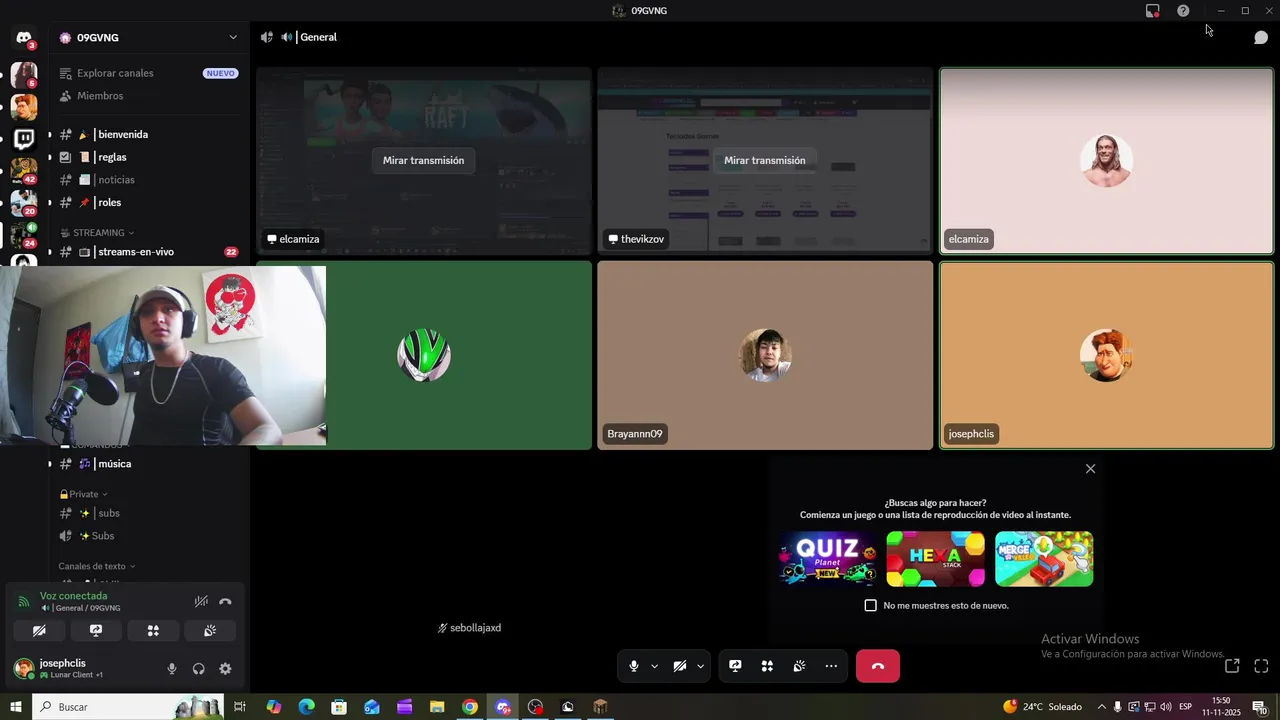Open the reglas channel
1280x720 pixels.
point(148,157)
